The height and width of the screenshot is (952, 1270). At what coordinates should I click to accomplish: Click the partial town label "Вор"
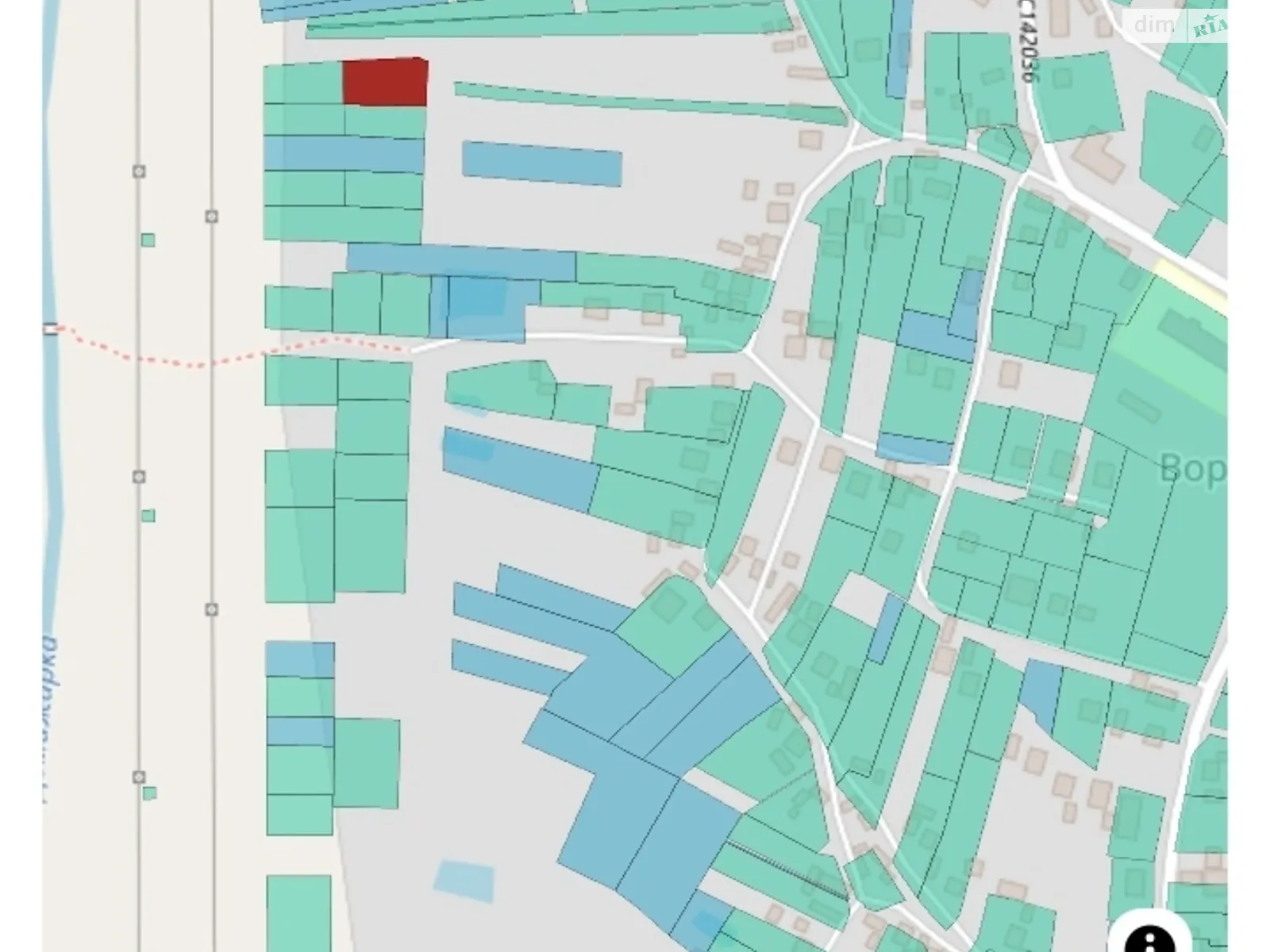click(1193, 468)
